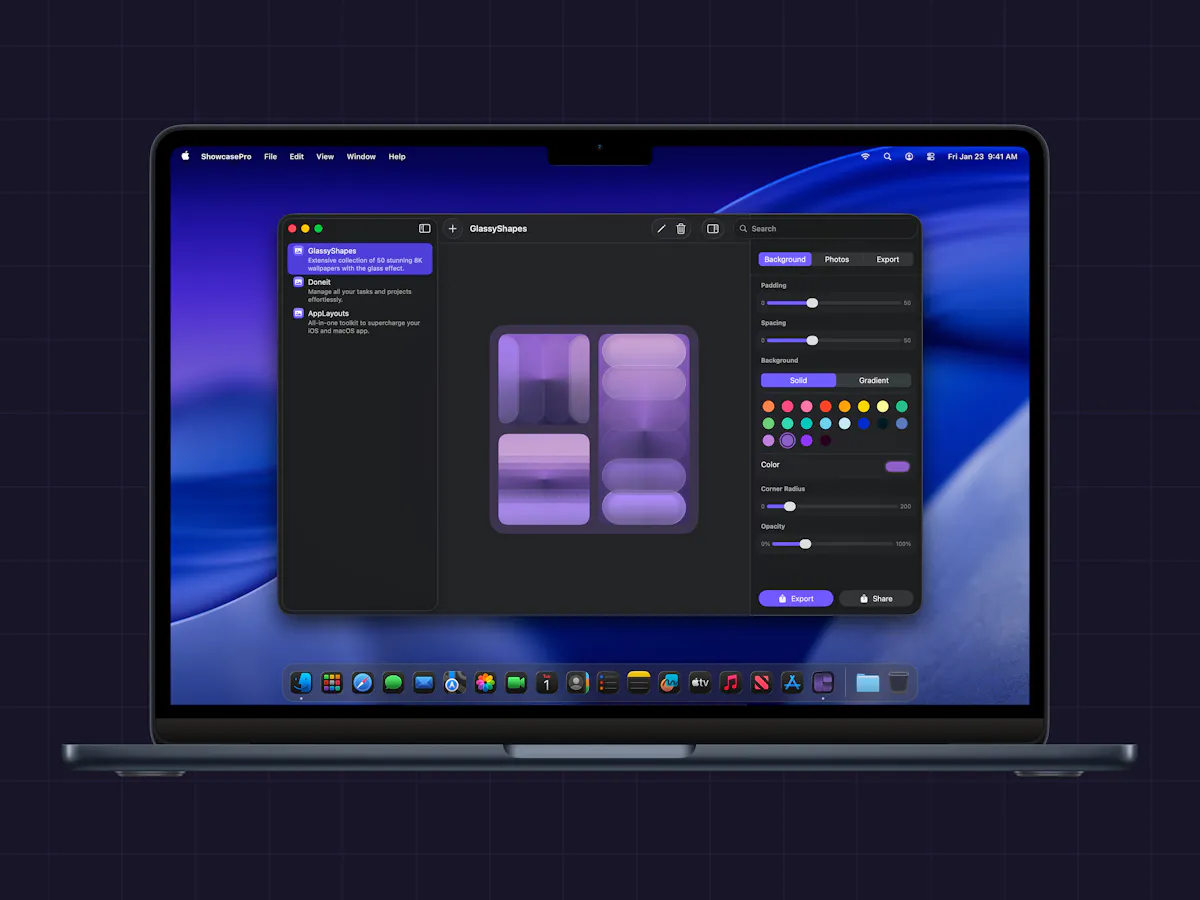Image resolution: width=1200 pixels, height=900 pixels.
Task: Click the ShowcasePro icon in Dock
Action: (x=823, y=682)
